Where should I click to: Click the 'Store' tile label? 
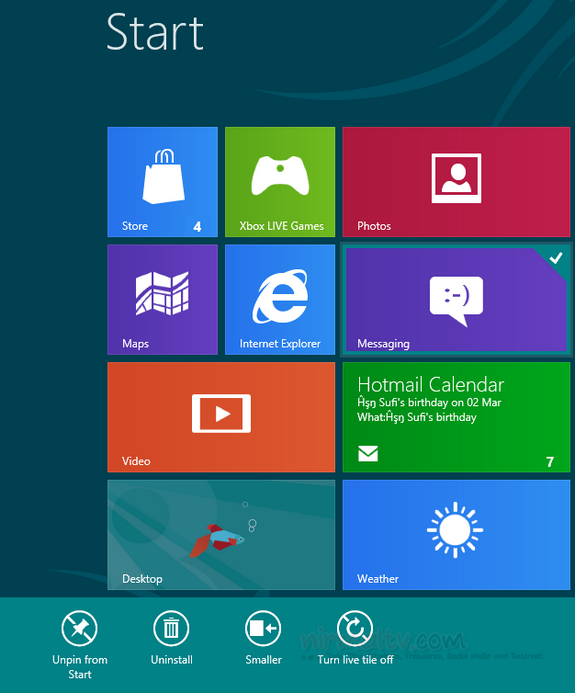click(x=135, y=226)
